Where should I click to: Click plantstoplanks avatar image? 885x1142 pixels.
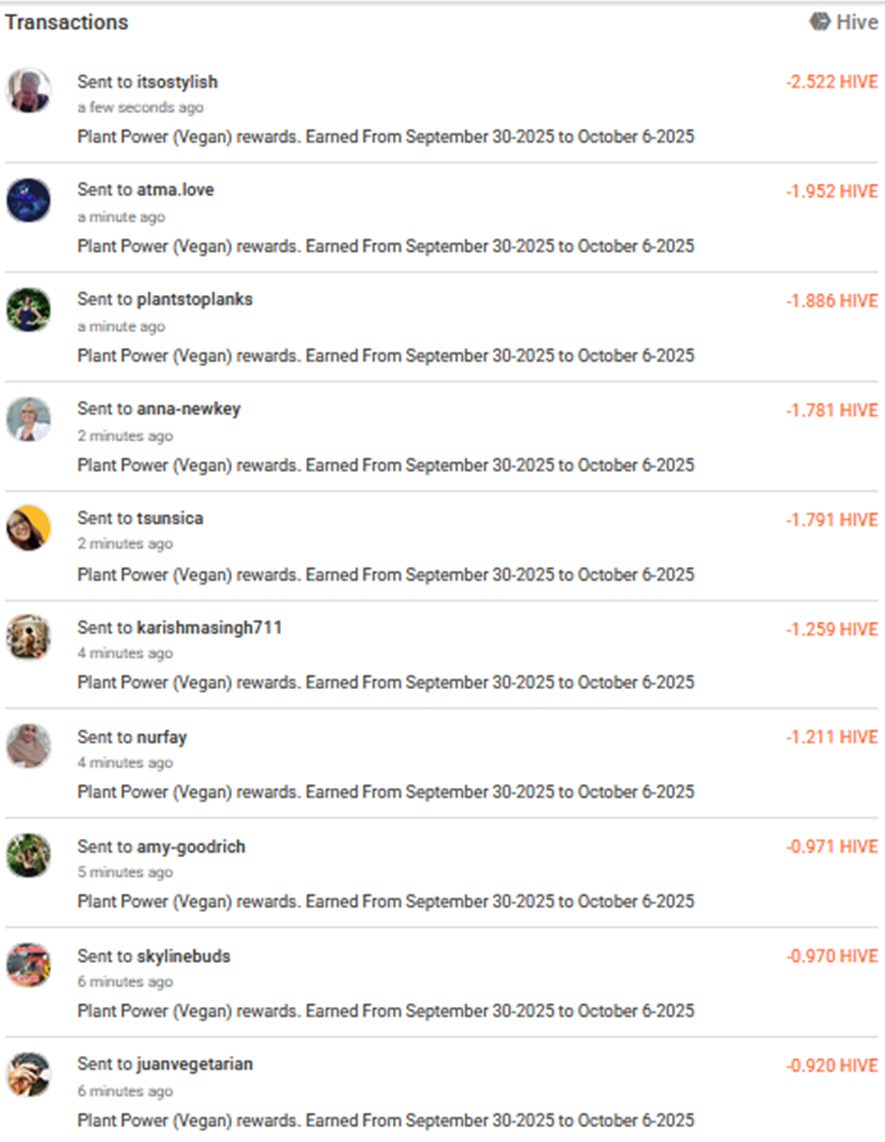click(28, 309)
